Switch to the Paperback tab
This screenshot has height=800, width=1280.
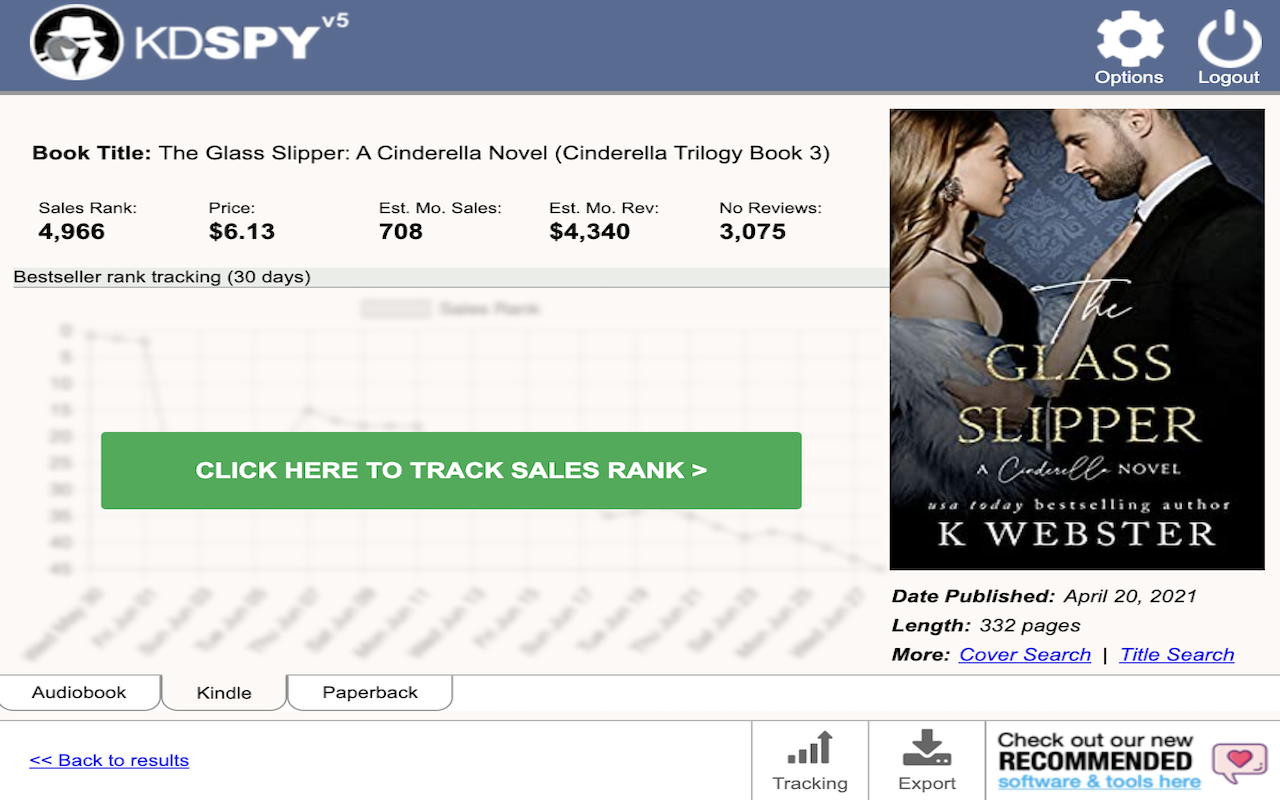tap(369, 692)
